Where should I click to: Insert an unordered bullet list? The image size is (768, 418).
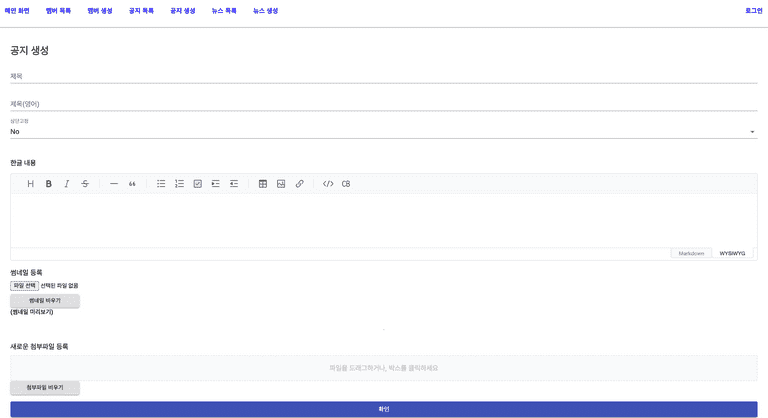(161, 184)
